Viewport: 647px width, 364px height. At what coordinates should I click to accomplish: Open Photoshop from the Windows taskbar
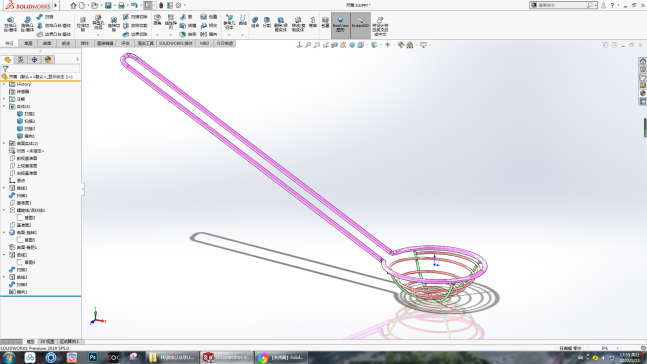(93, 357)
